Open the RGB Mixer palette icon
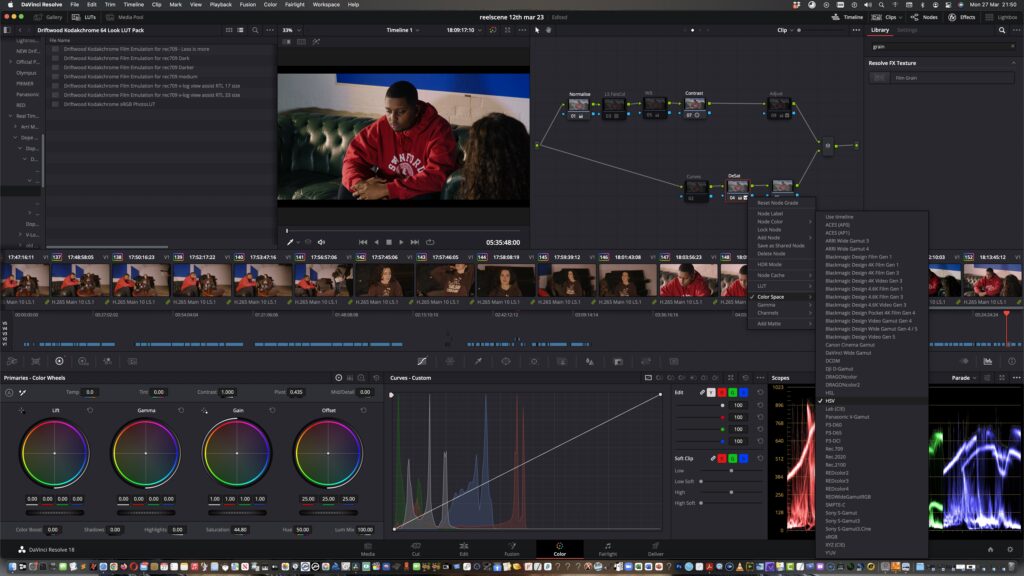Screen dimensions: 1024x576 click(x=106, y=361)
